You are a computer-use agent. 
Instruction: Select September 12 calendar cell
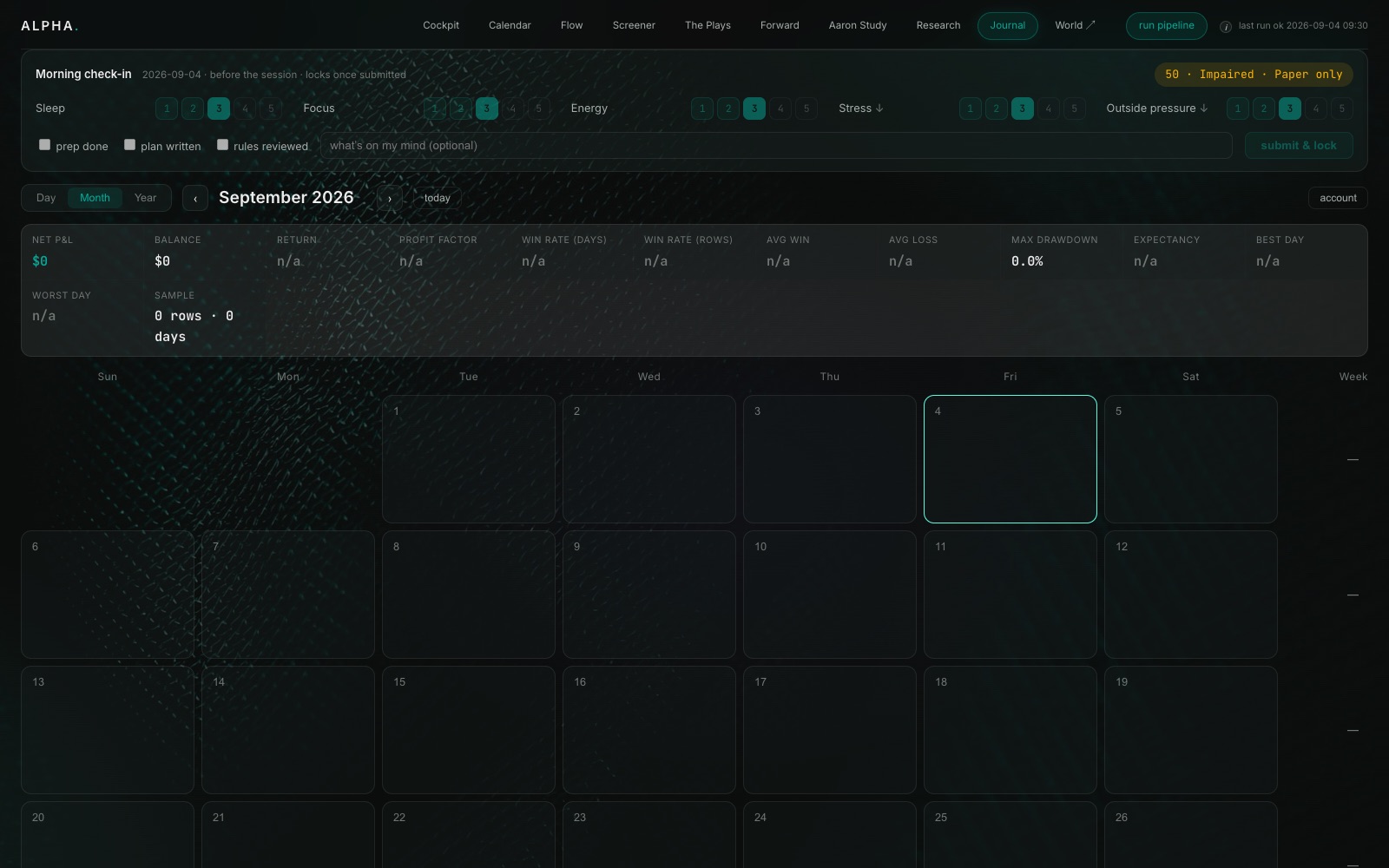pos(1191,595)
